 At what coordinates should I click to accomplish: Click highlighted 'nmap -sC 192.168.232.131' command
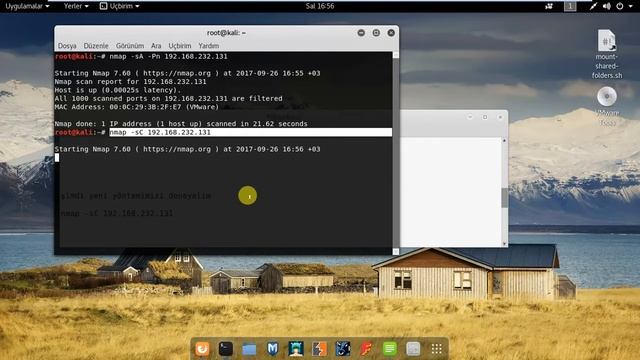160,132
